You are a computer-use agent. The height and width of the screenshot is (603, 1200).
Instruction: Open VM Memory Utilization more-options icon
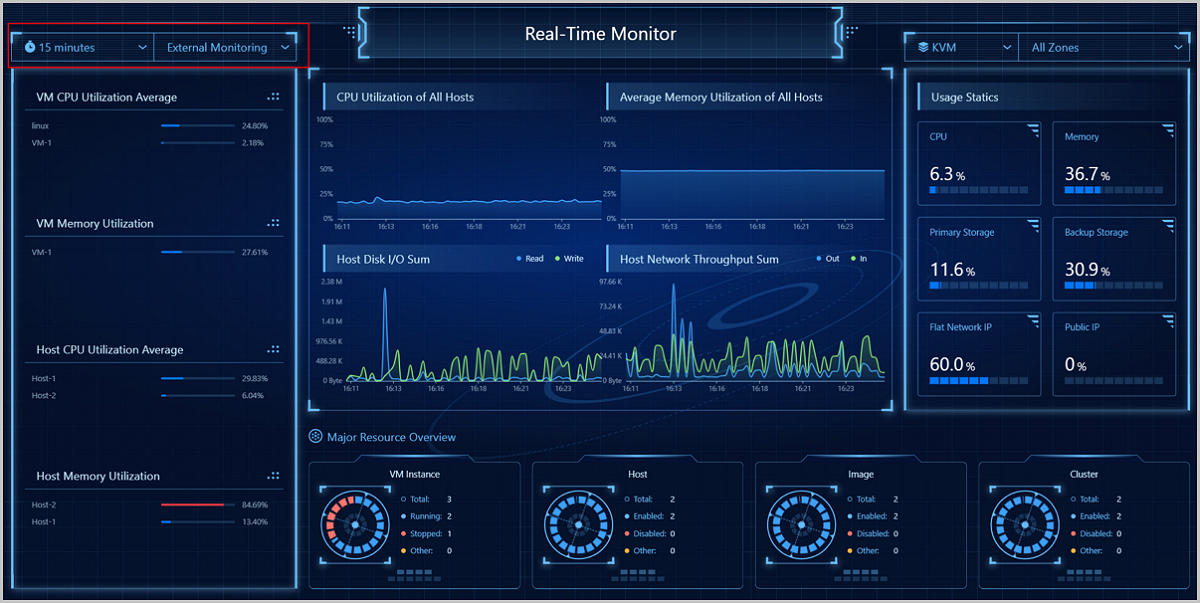273,223
